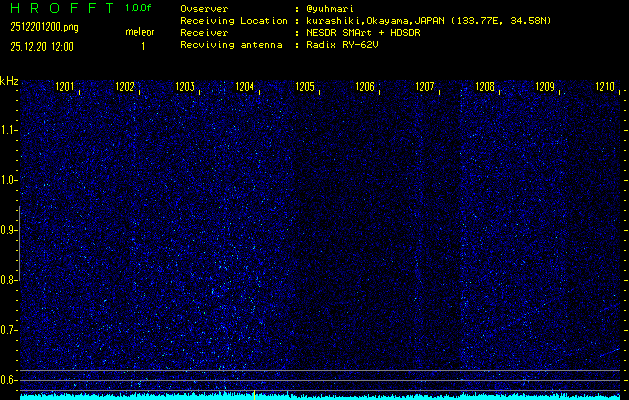Click the NESDR SMArt + HDSDR text
This screenshot has width=629, height=400.
pyautogui.click(x=363, y=33)
